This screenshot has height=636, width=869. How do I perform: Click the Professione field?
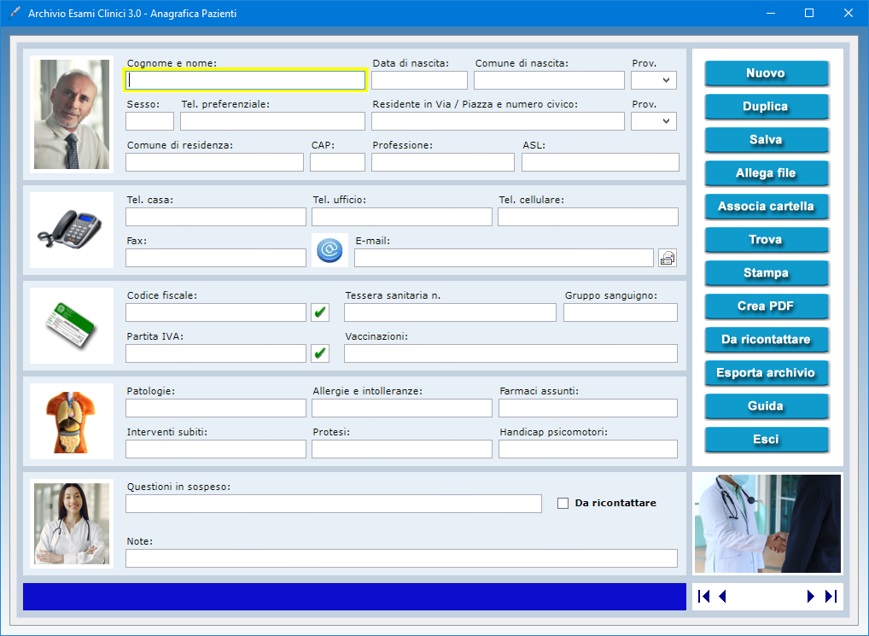[443, 162]
